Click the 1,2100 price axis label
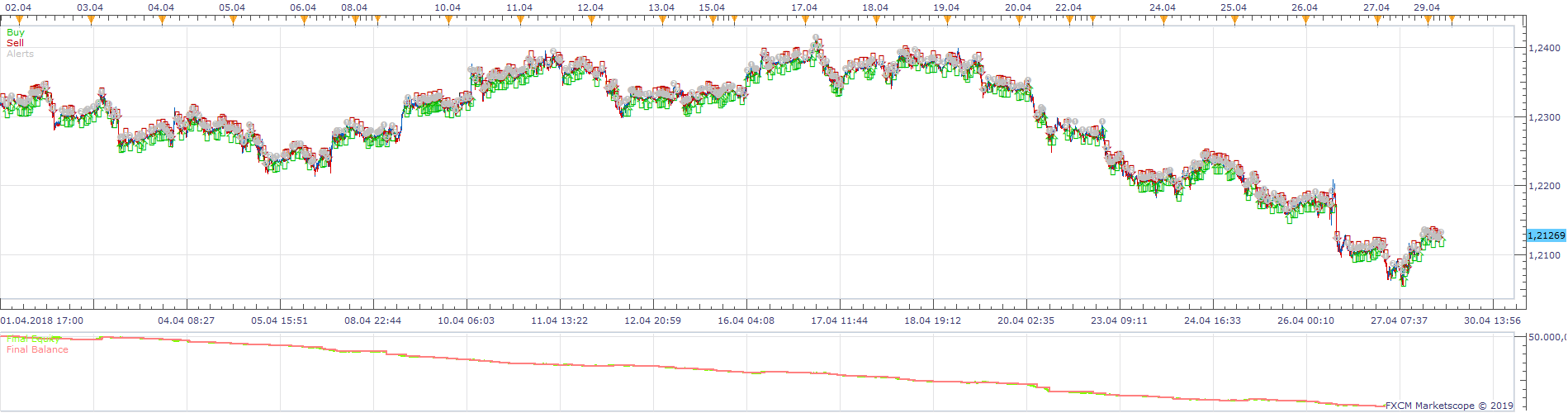This screenshot has height=413, width=1568. (x=1545, y=256)
